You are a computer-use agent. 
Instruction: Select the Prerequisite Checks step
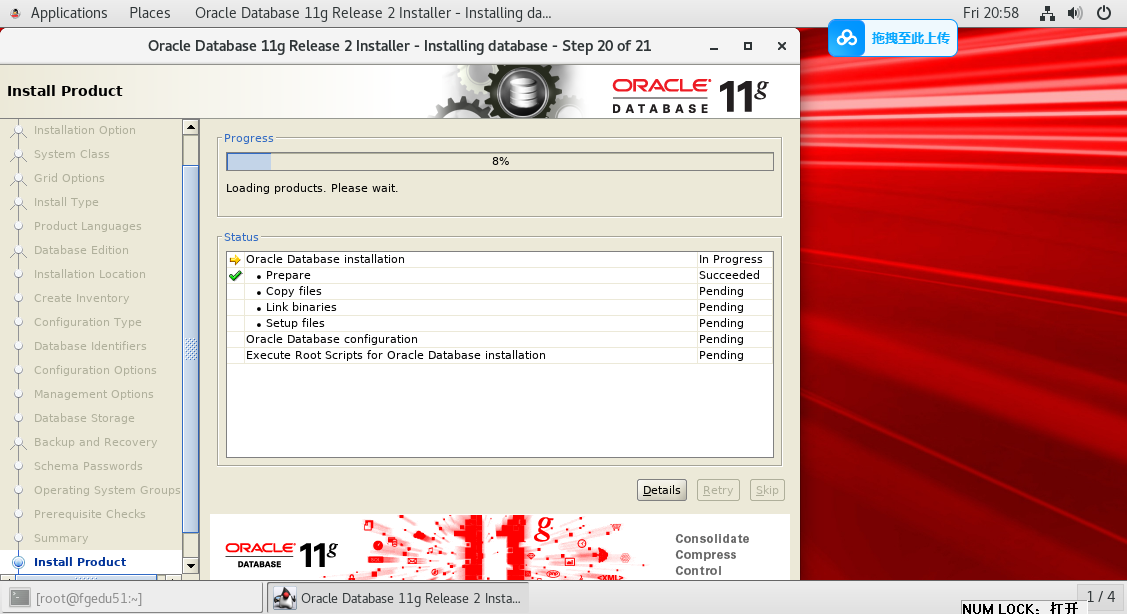click(90, 514)
